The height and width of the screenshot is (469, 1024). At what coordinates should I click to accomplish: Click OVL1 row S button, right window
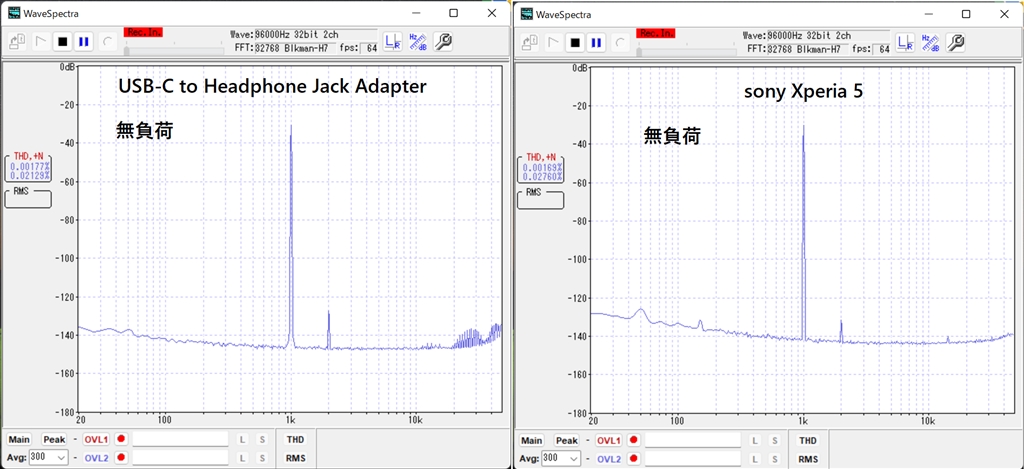click(x=775, y=441)
